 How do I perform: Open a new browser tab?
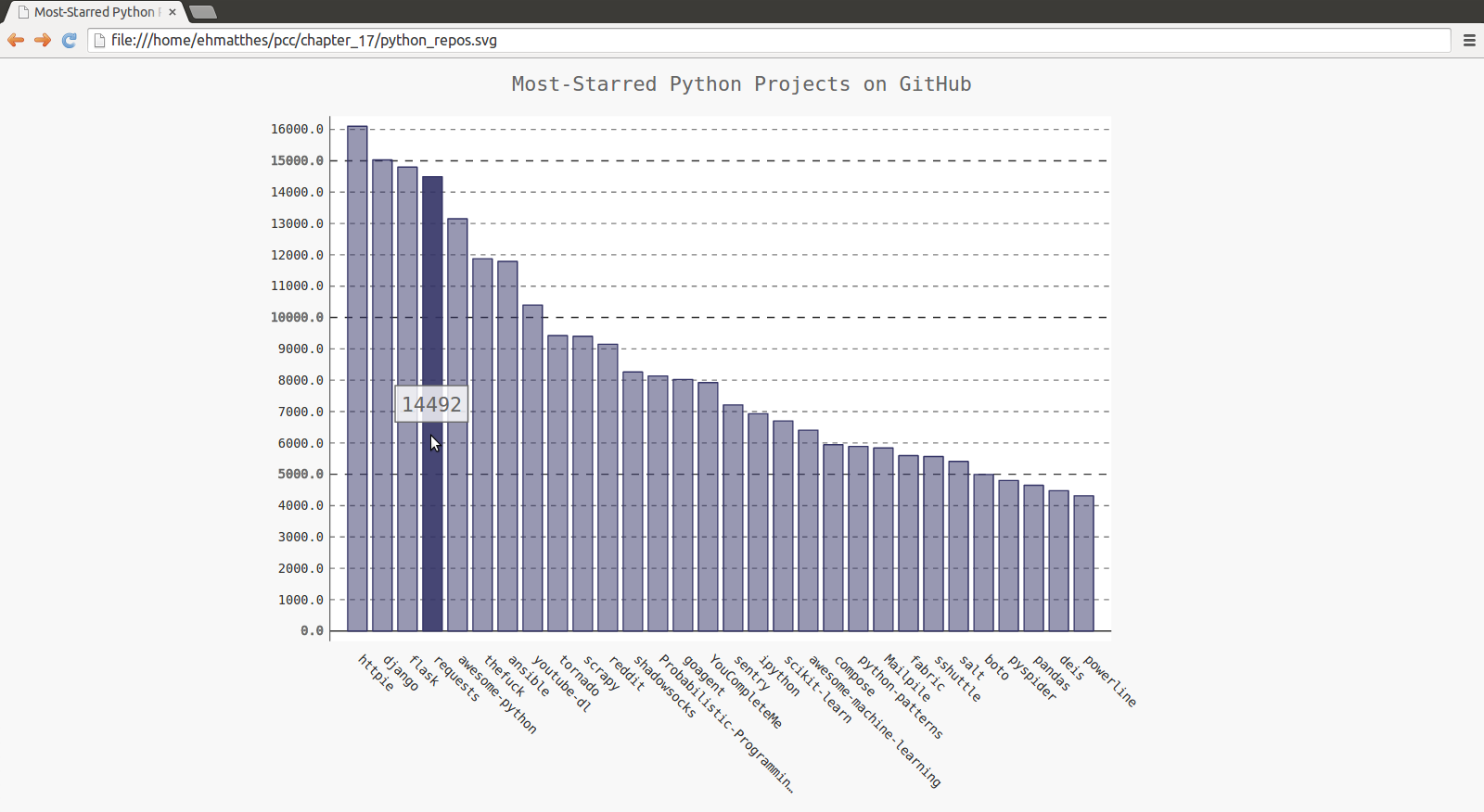pyautogui.click(x=203, y=12)
